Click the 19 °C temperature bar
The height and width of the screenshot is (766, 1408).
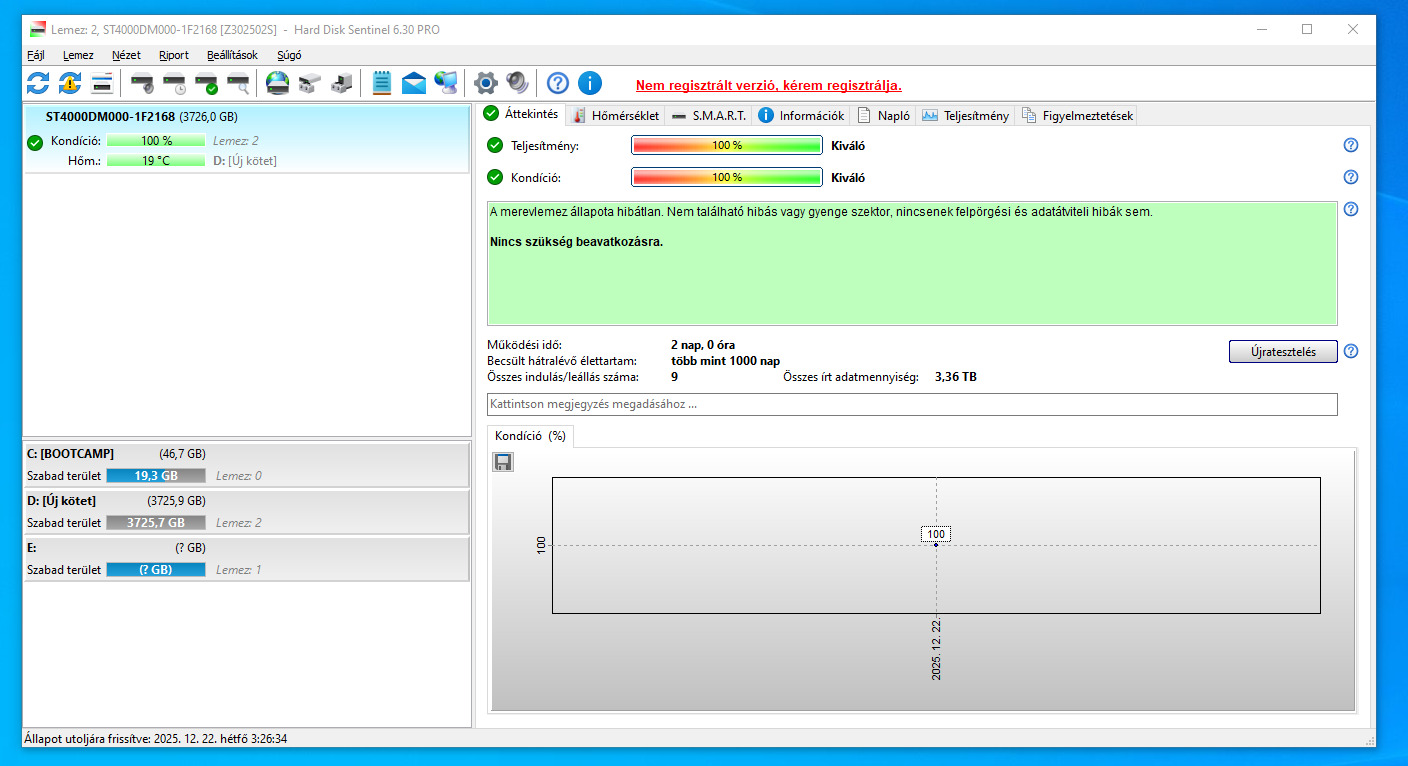[156, 160]
